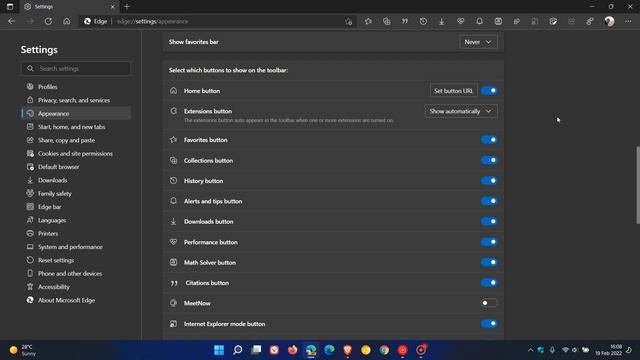Viewport: 640px width, 360px height.
Task: Click the user profile avatar
Action: [x=609, y=21]
